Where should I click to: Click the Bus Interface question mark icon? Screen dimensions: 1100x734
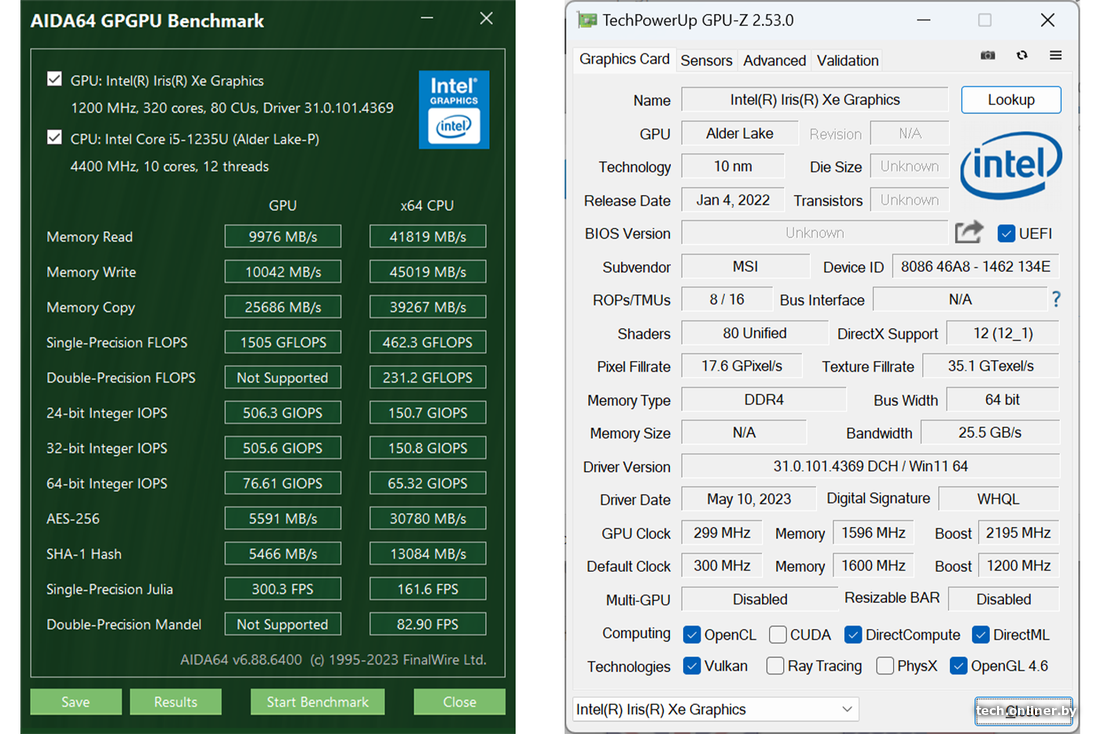(x=1055, y=299)
